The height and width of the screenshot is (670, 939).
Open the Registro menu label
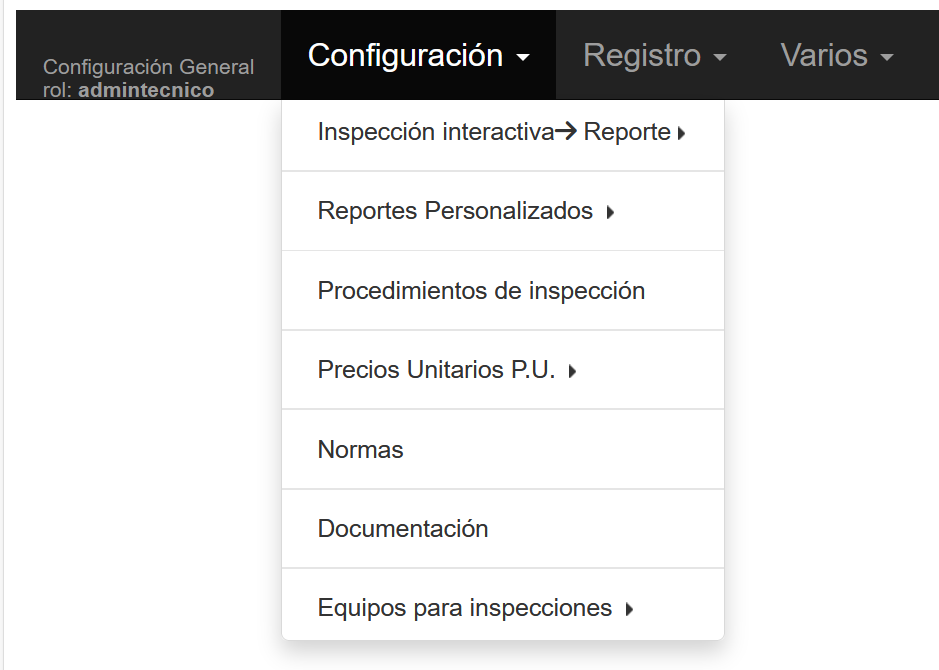pyautogui.click(x=641, y=55)
